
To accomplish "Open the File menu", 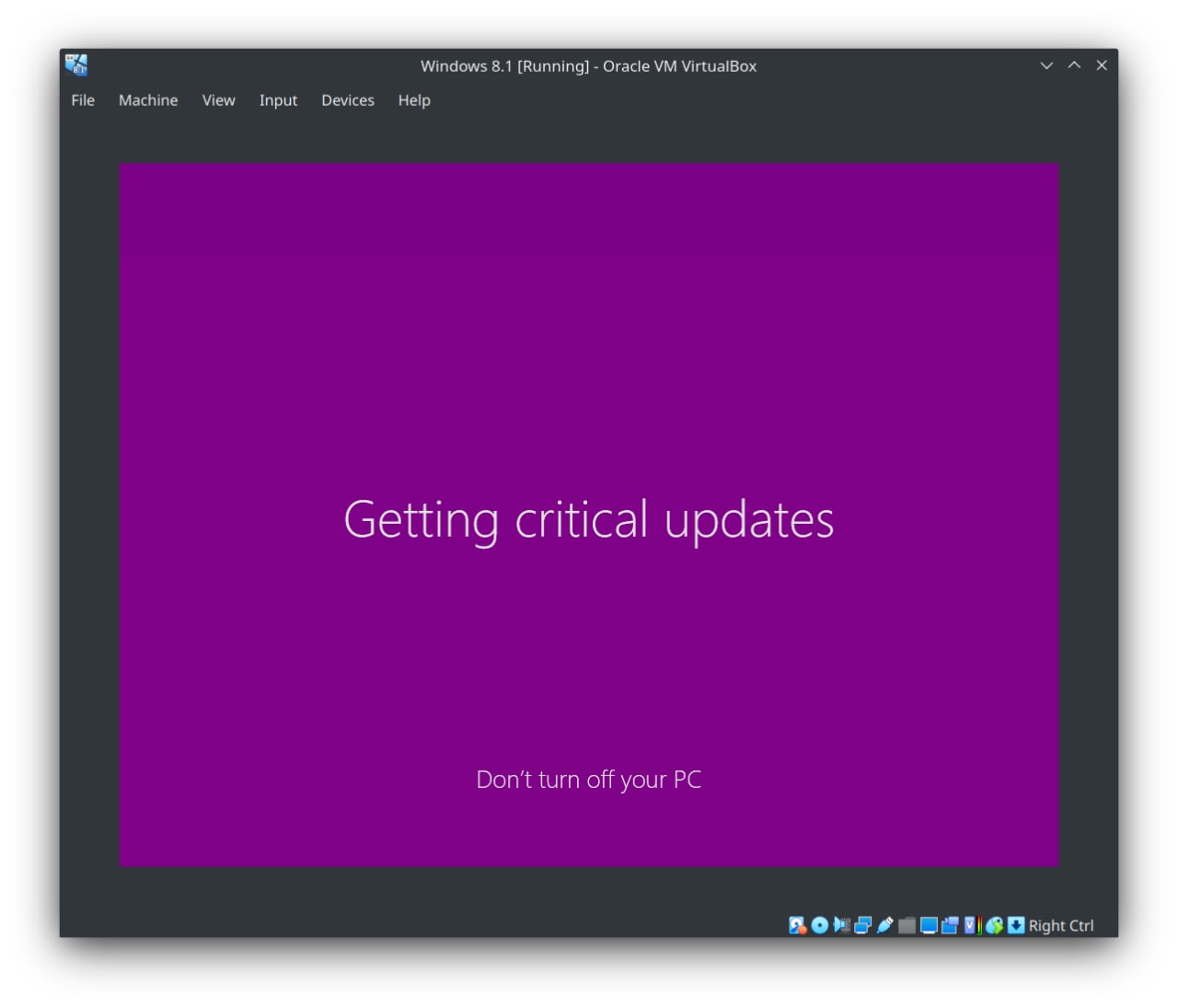I will [x=83, y=100].
